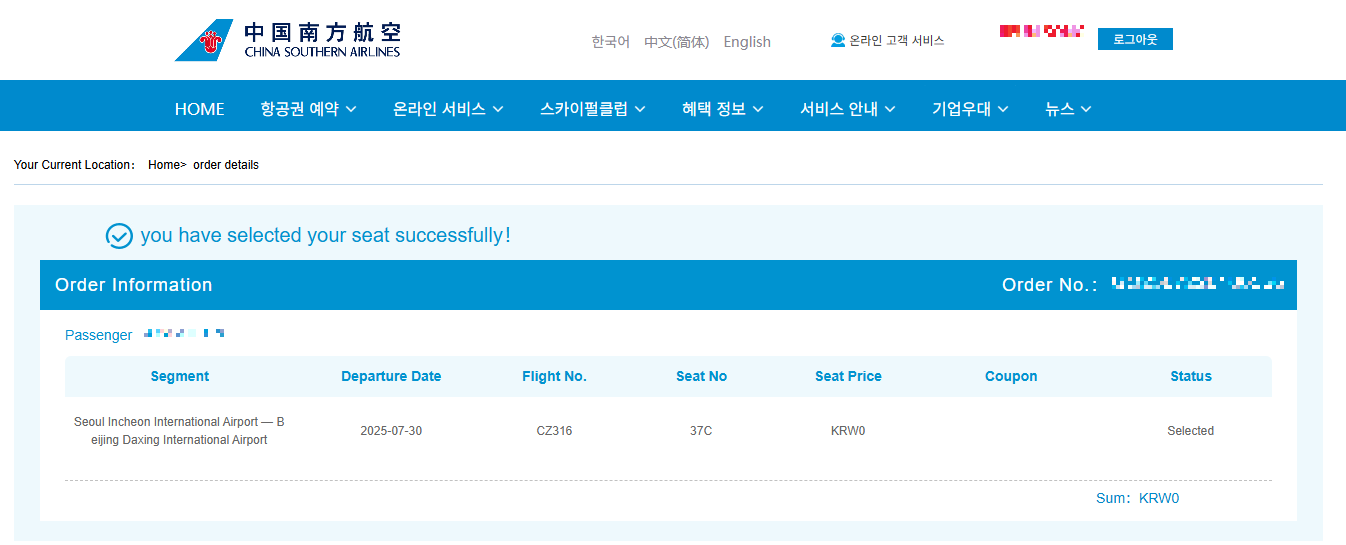Screen dimensions: 1346x545
Task: Expand chevron beside 기업우대
Action: click(1003, 110)
